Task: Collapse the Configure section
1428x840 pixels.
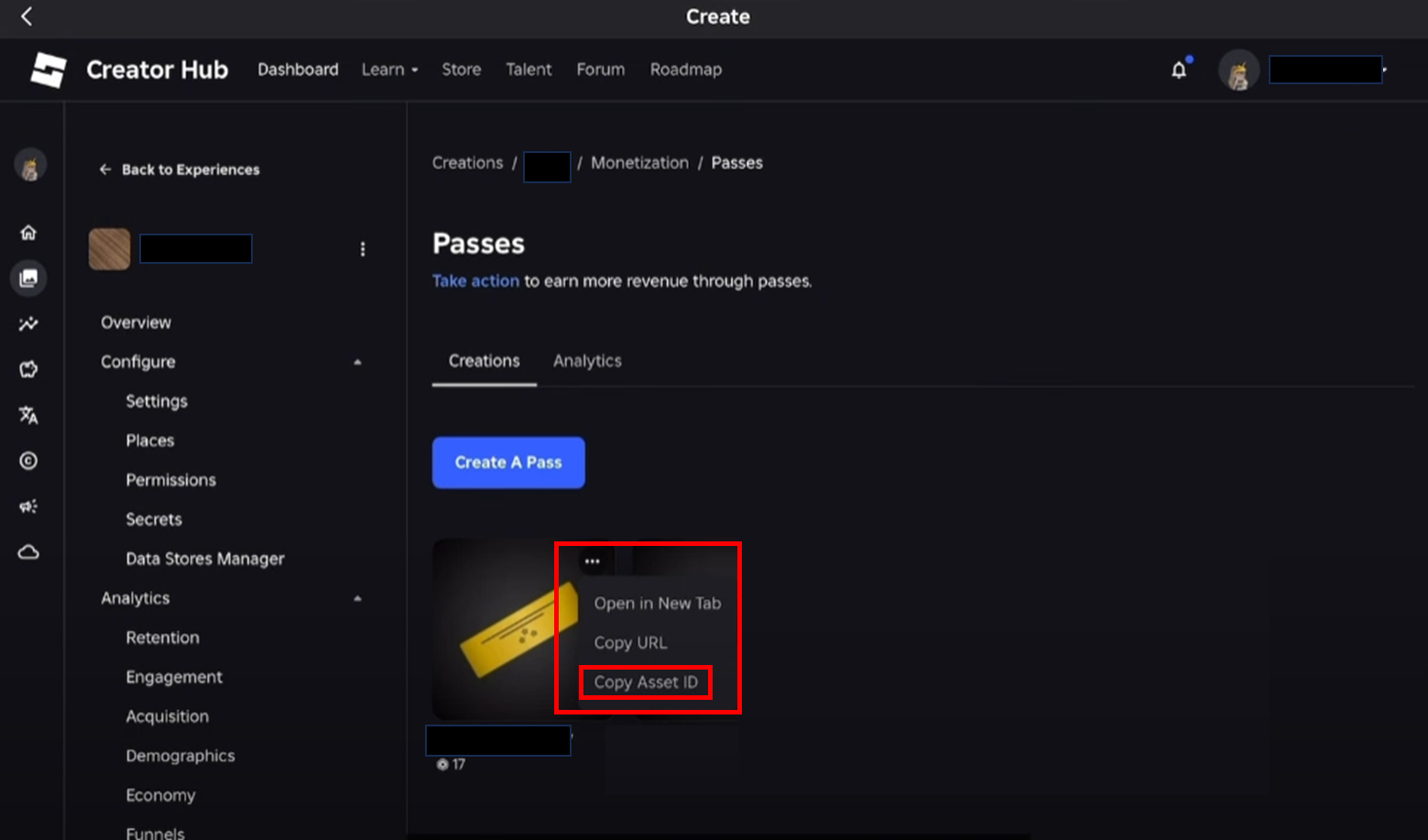Action: (x=357, y=363)
